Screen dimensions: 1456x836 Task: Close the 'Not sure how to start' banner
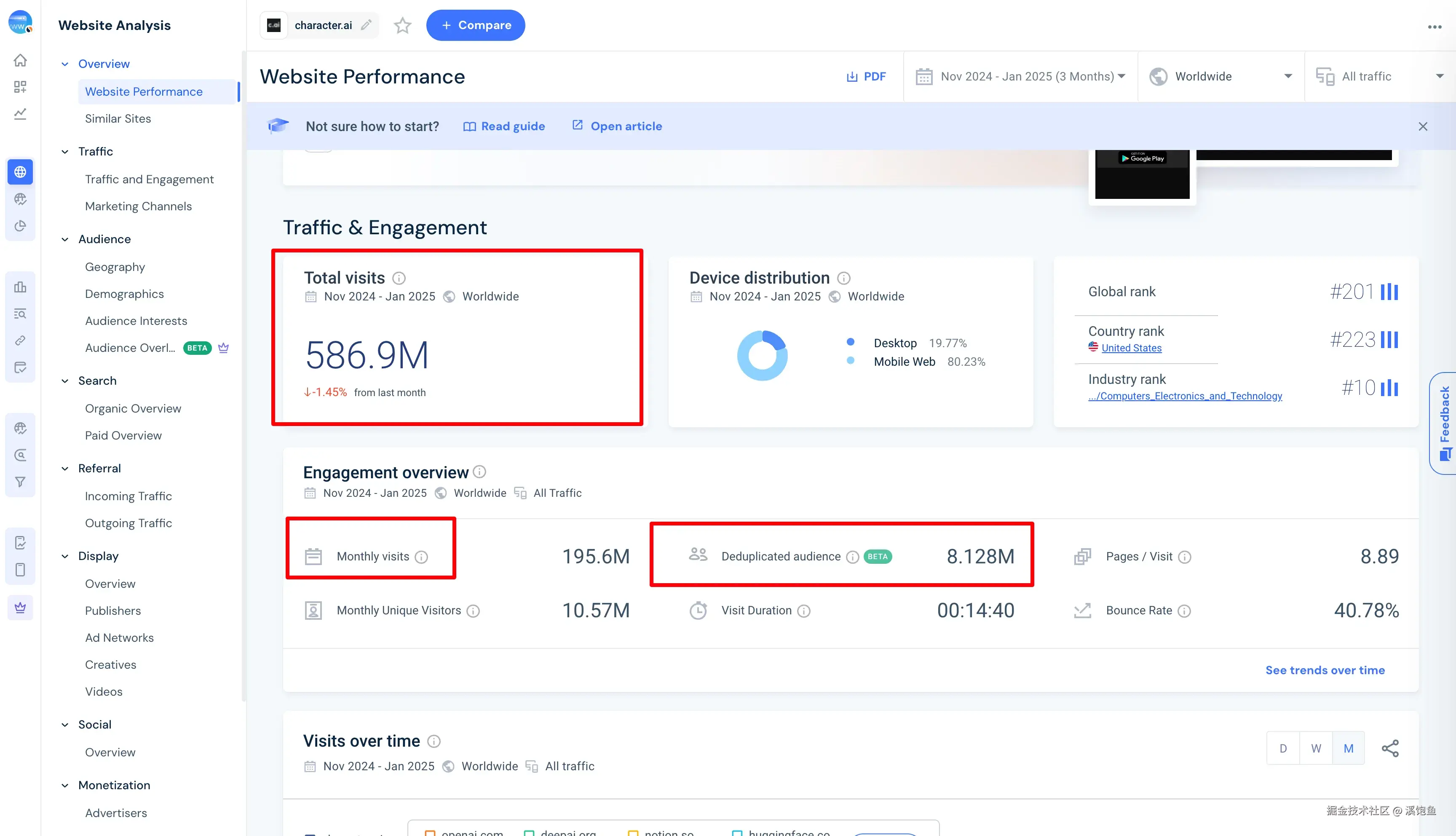(1423, 126)
